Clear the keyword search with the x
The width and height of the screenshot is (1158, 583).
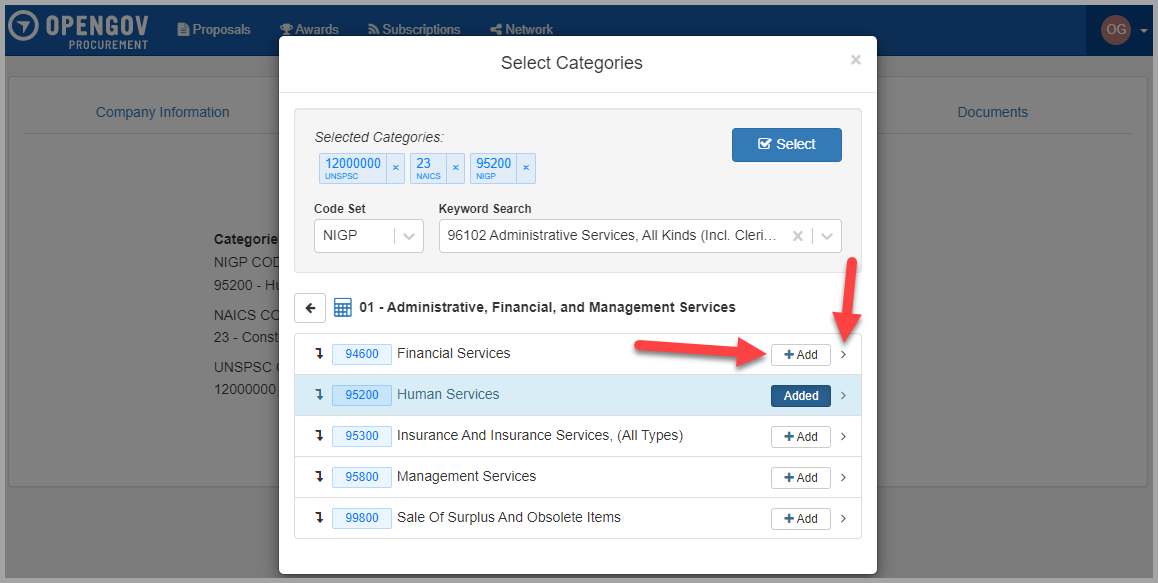798,235
